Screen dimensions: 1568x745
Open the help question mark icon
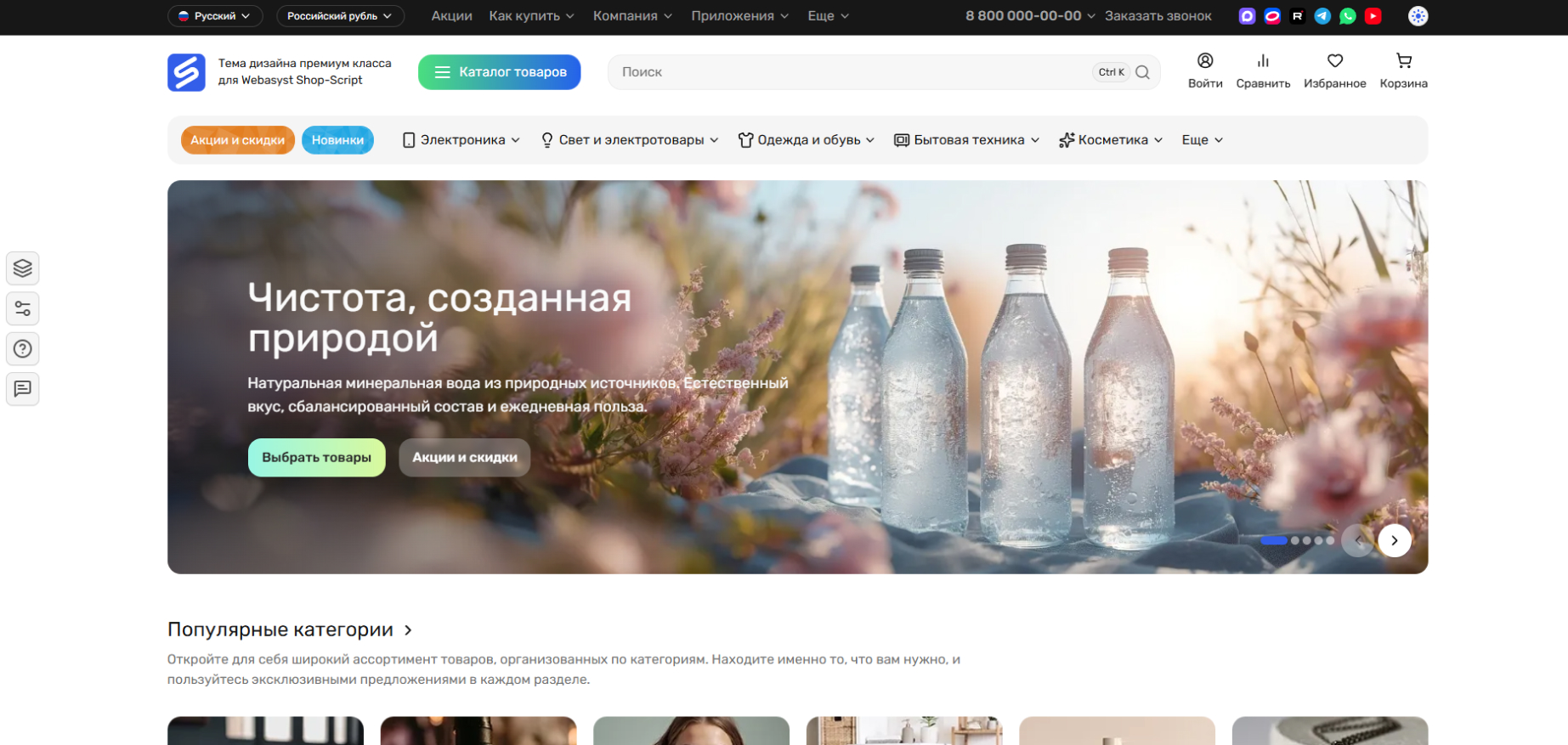(x=23, y=348)
